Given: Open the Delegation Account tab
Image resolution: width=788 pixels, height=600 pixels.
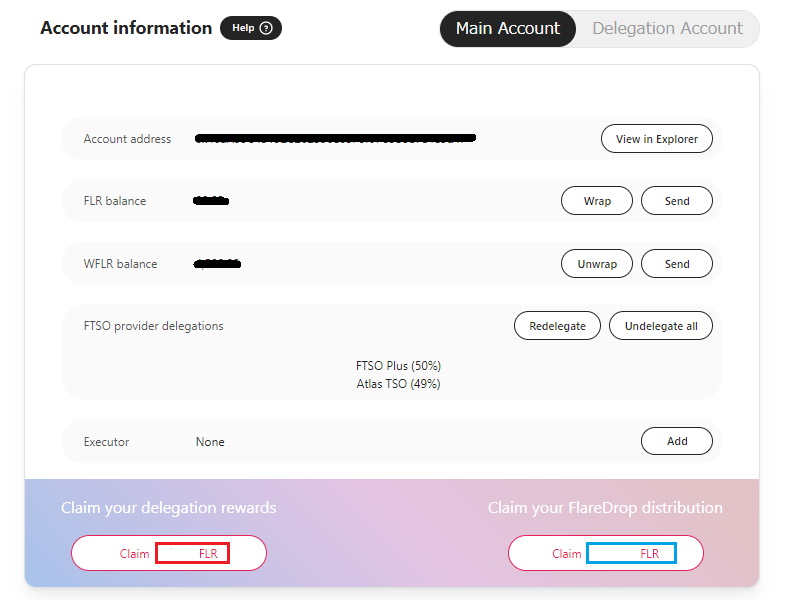Looking at the screenshot, I should 667,29.
